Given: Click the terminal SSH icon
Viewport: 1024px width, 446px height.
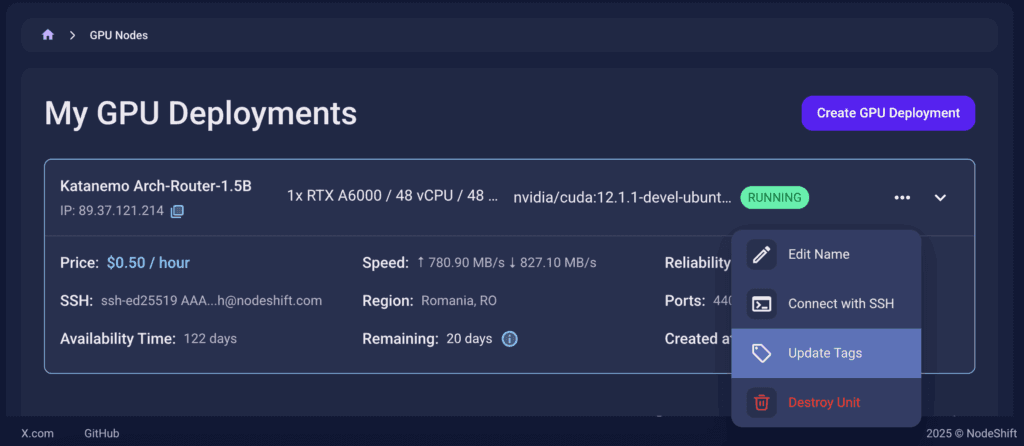Looking at the screenshot, I should (762, 304).
